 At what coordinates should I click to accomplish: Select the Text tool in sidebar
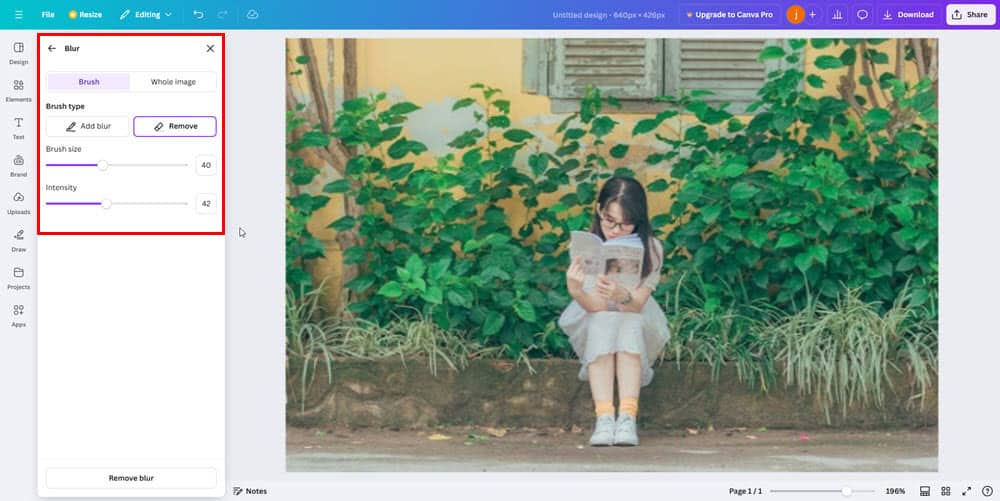tap(18, 127)
